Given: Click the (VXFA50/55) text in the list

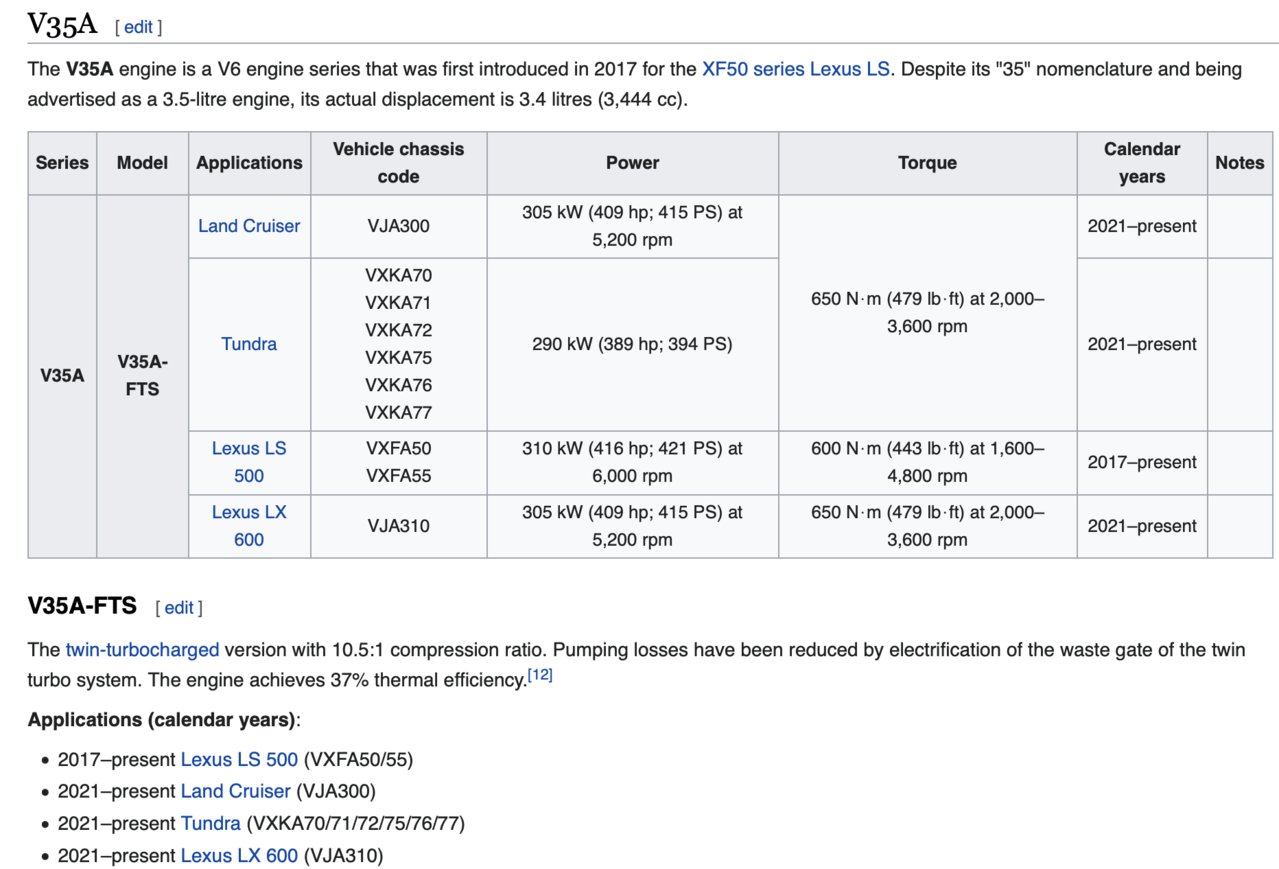Looking at the screenshot, I should pyautogui.click(x=358, y=759).
